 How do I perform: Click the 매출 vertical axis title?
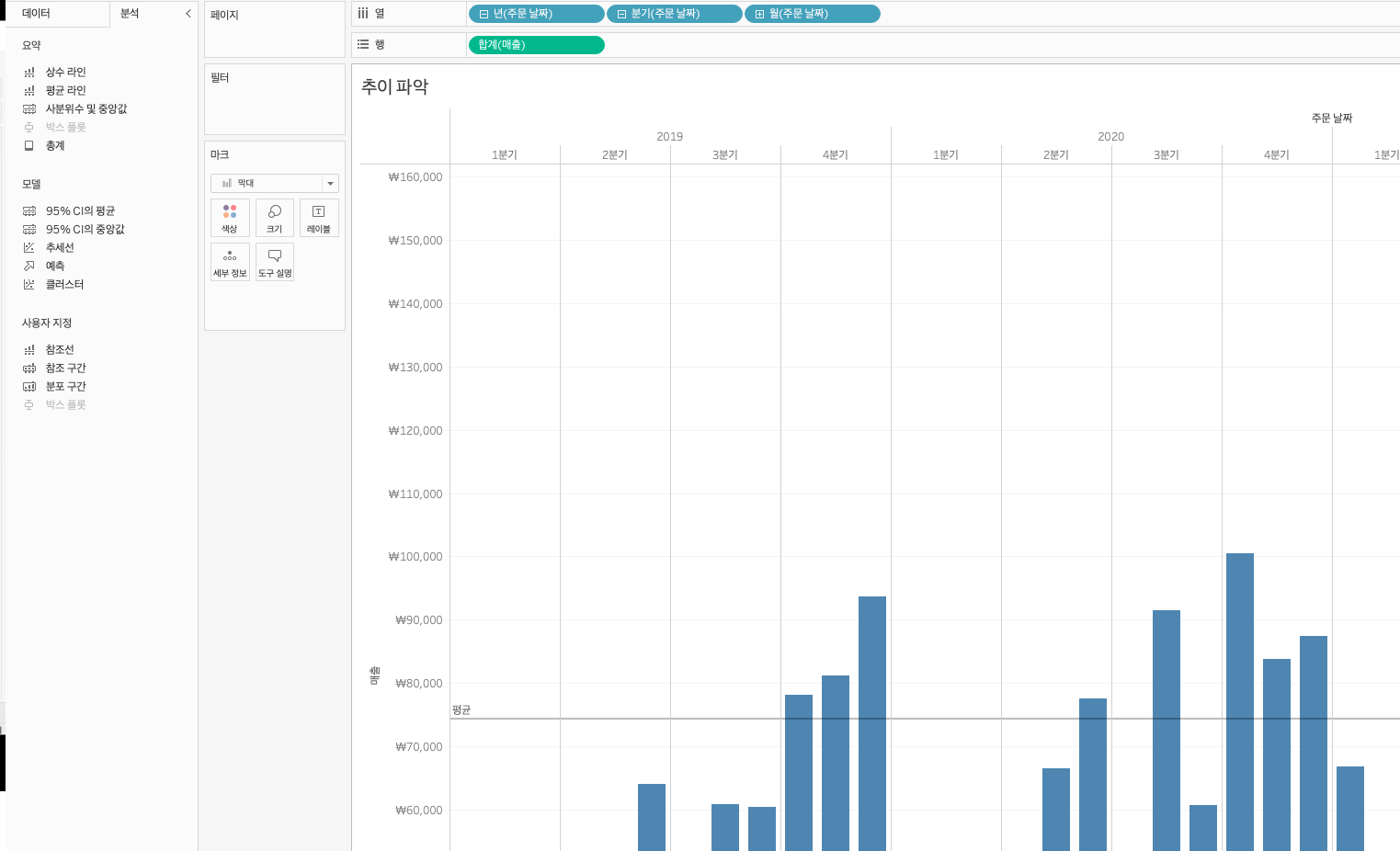375,675
